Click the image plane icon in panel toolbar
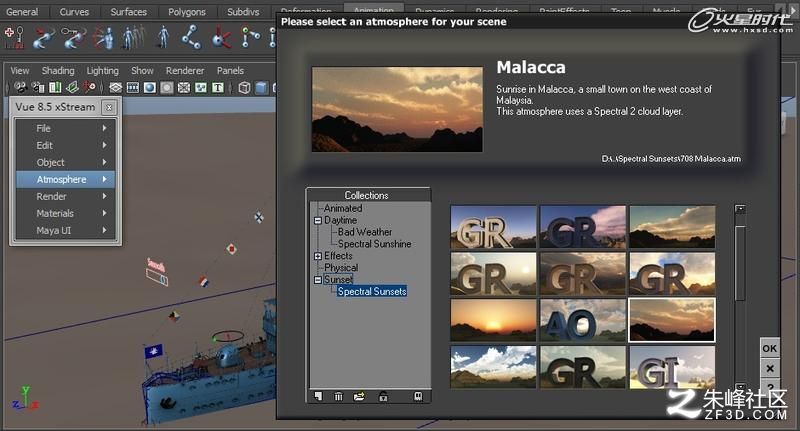 tap(72, 88)
